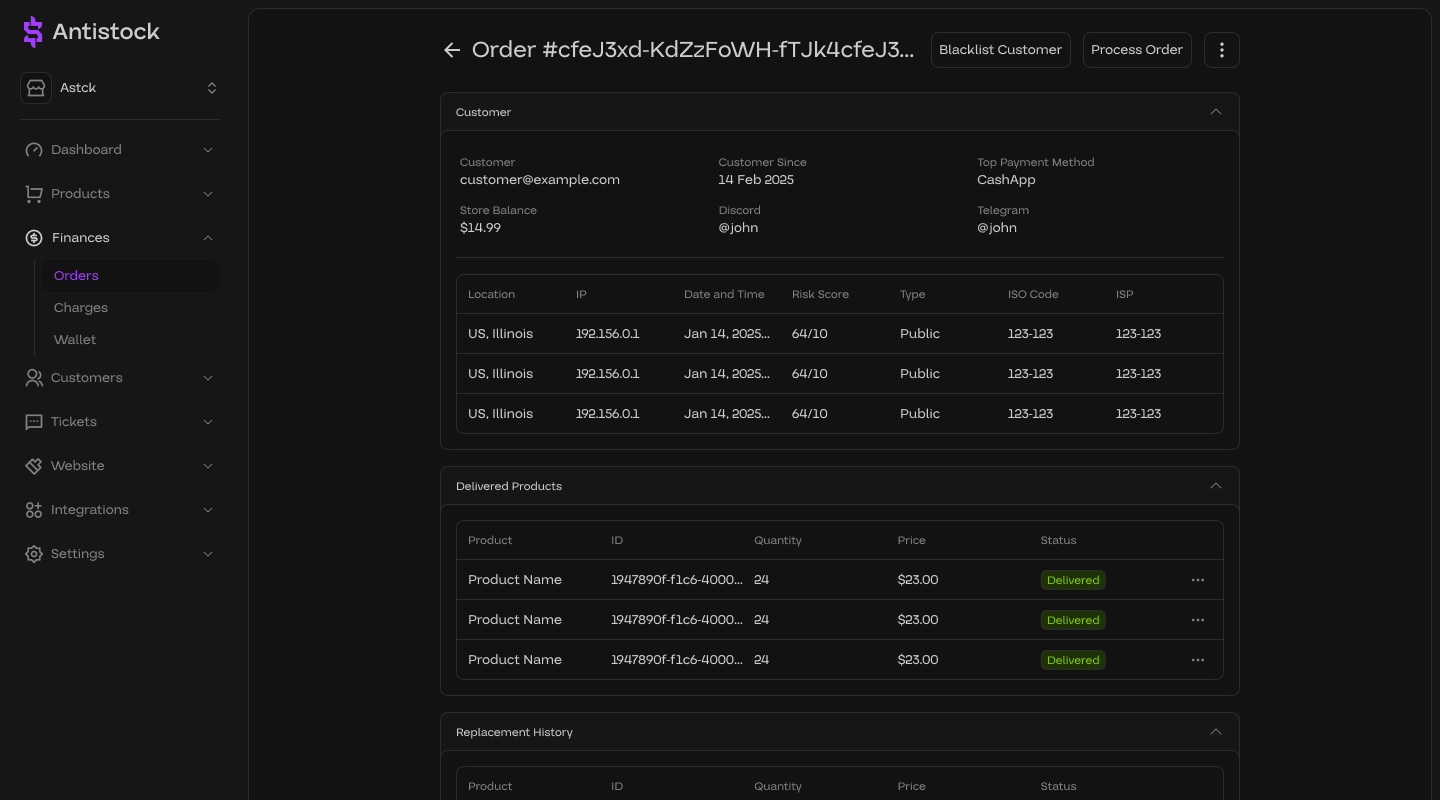This screenshot has height=800, width=1440.
Task: Select Tickets in the sidebar
Action: click(74, 422)
